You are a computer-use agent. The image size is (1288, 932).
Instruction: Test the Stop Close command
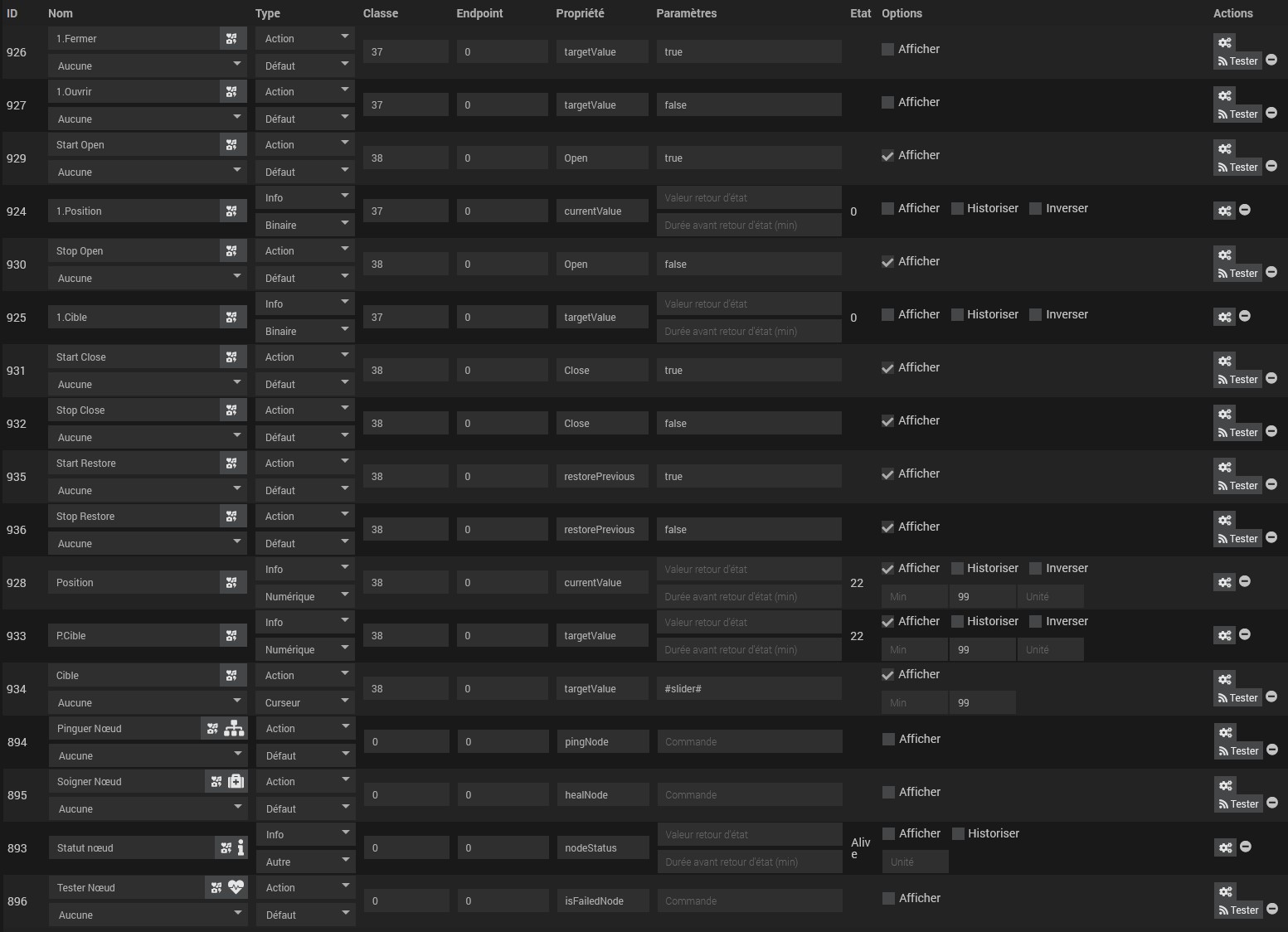pos(1238,432)
